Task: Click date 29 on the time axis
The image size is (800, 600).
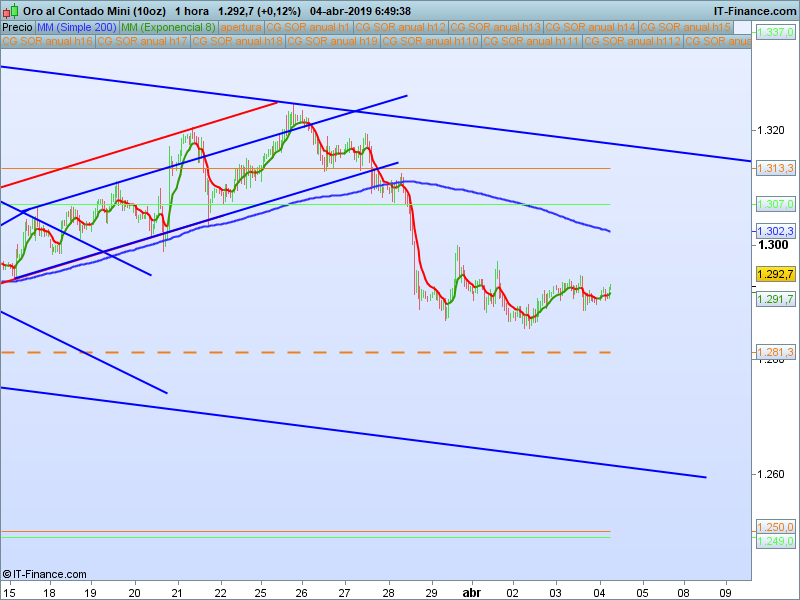Action: [x=431, y=593]
